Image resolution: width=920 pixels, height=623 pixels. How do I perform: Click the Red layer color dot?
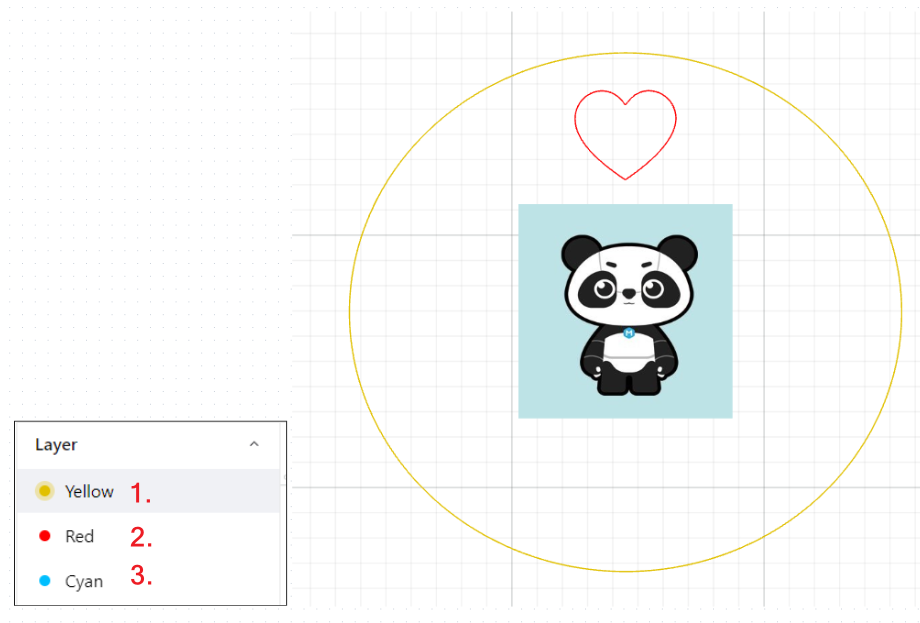click(x=45, y=536)
